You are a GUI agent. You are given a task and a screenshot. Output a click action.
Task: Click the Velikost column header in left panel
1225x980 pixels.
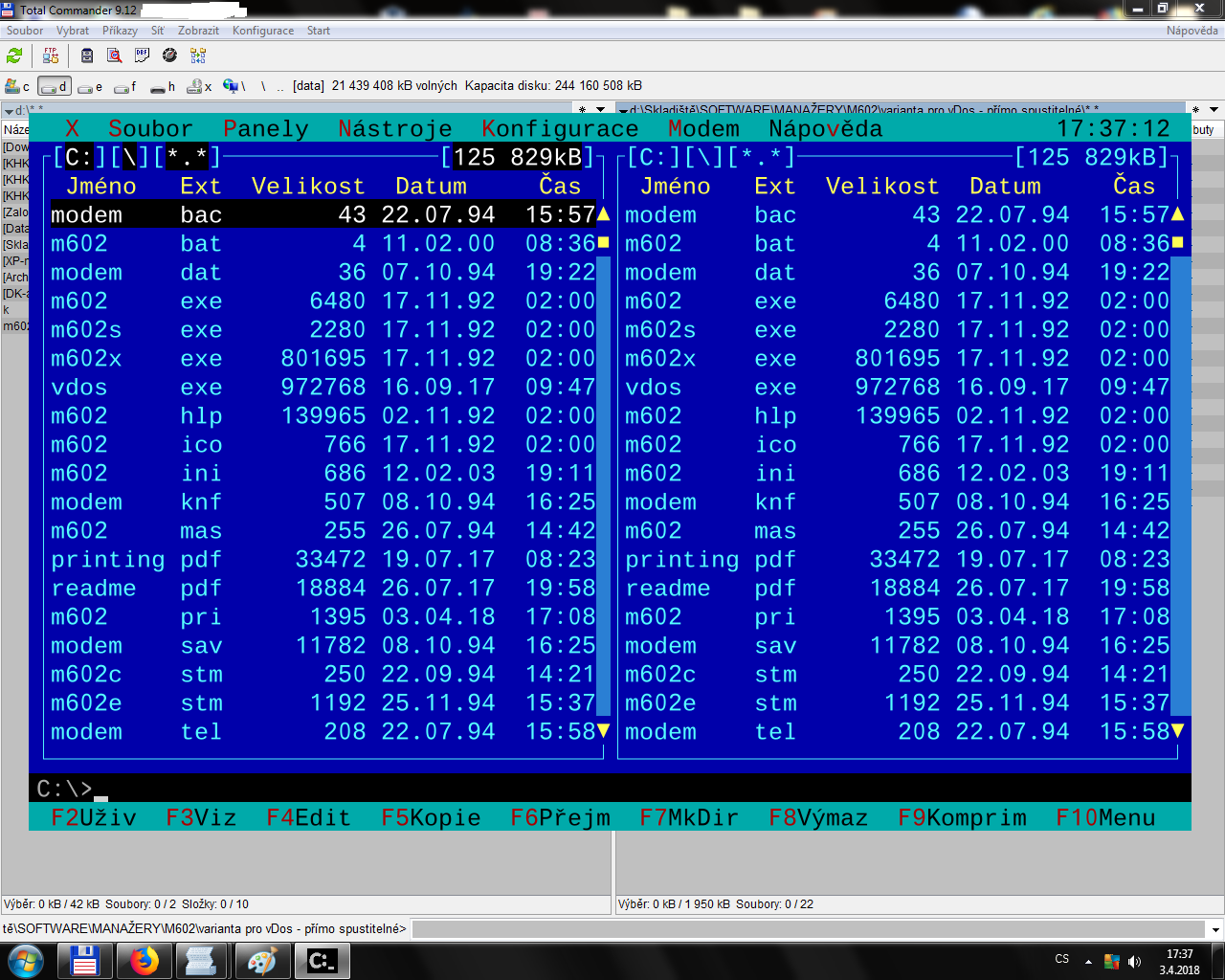pos(308,186)
